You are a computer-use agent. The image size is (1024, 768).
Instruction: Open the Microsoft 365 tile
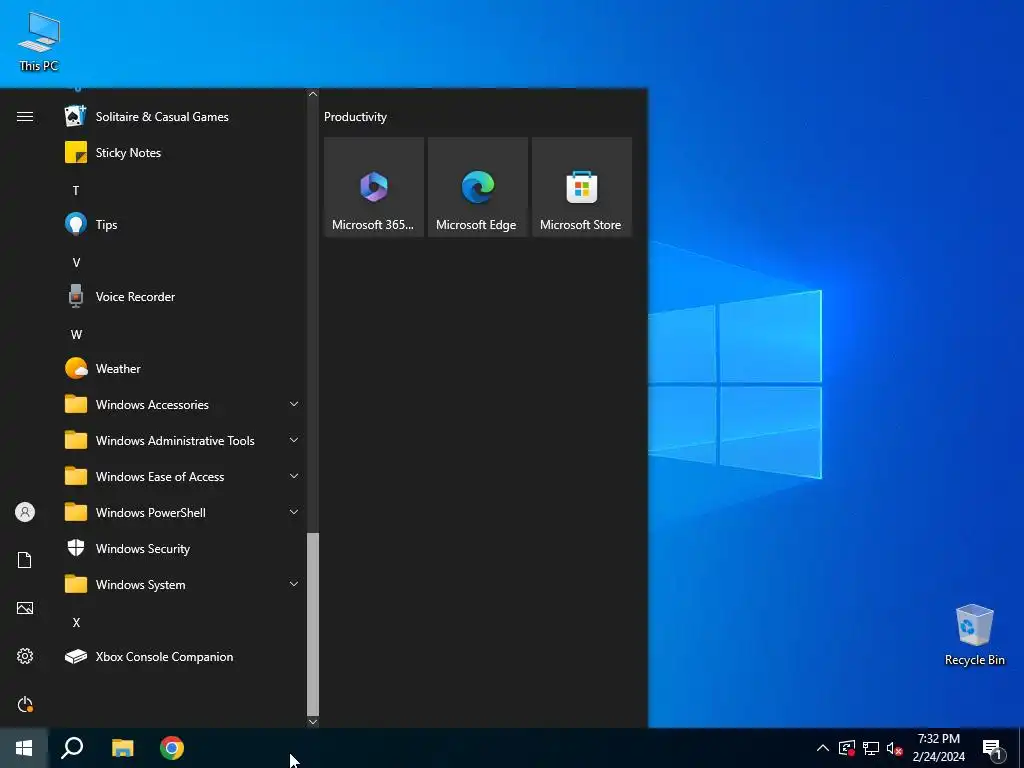pos(374,187)
